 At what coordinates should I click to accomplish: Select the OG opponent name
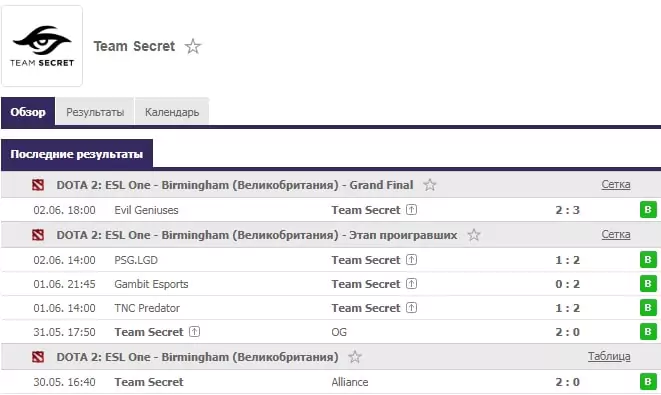pos(339,332)
